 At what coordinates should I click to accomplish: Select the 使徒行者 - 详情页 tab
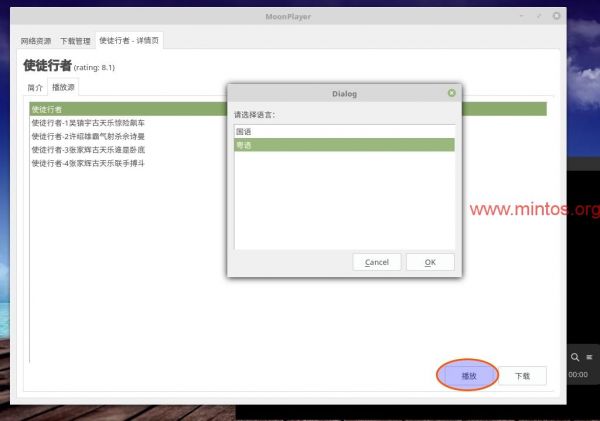130,41
